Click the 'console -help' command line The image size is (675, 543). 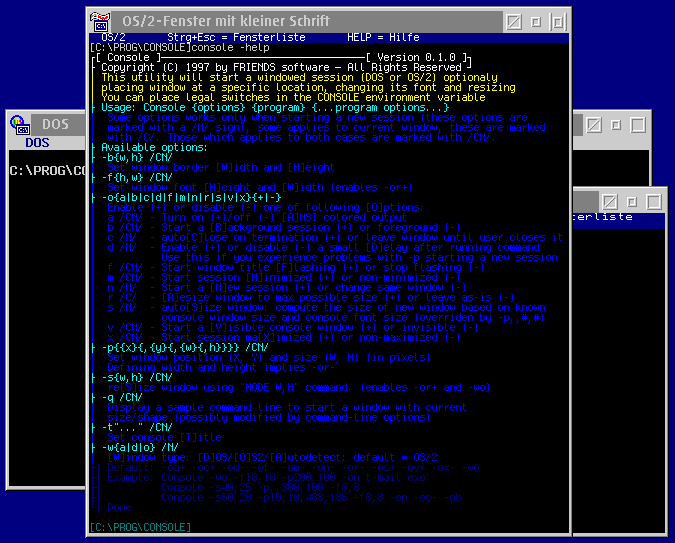230,47
